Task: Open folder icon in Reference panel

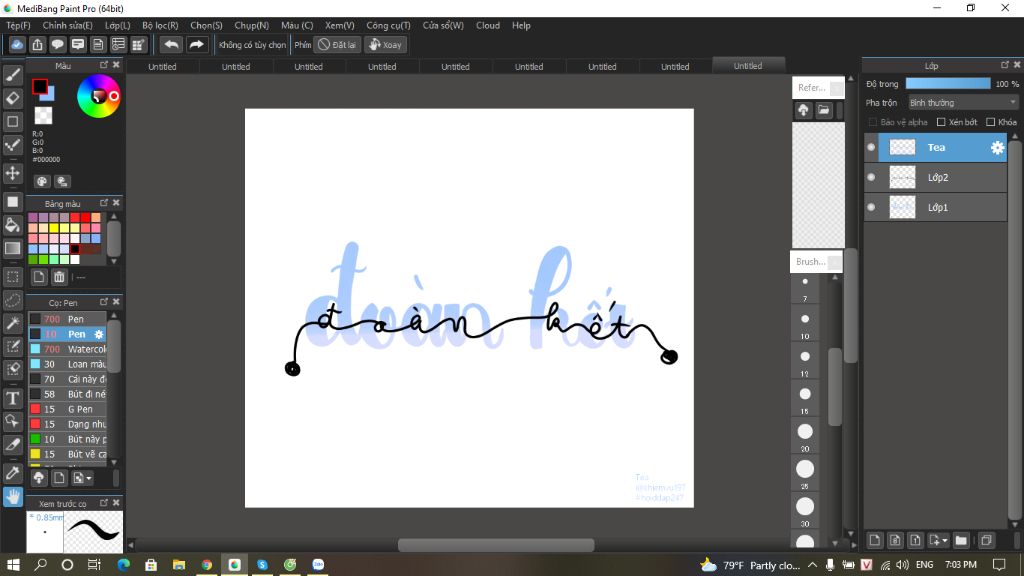Action: point(824,110)
